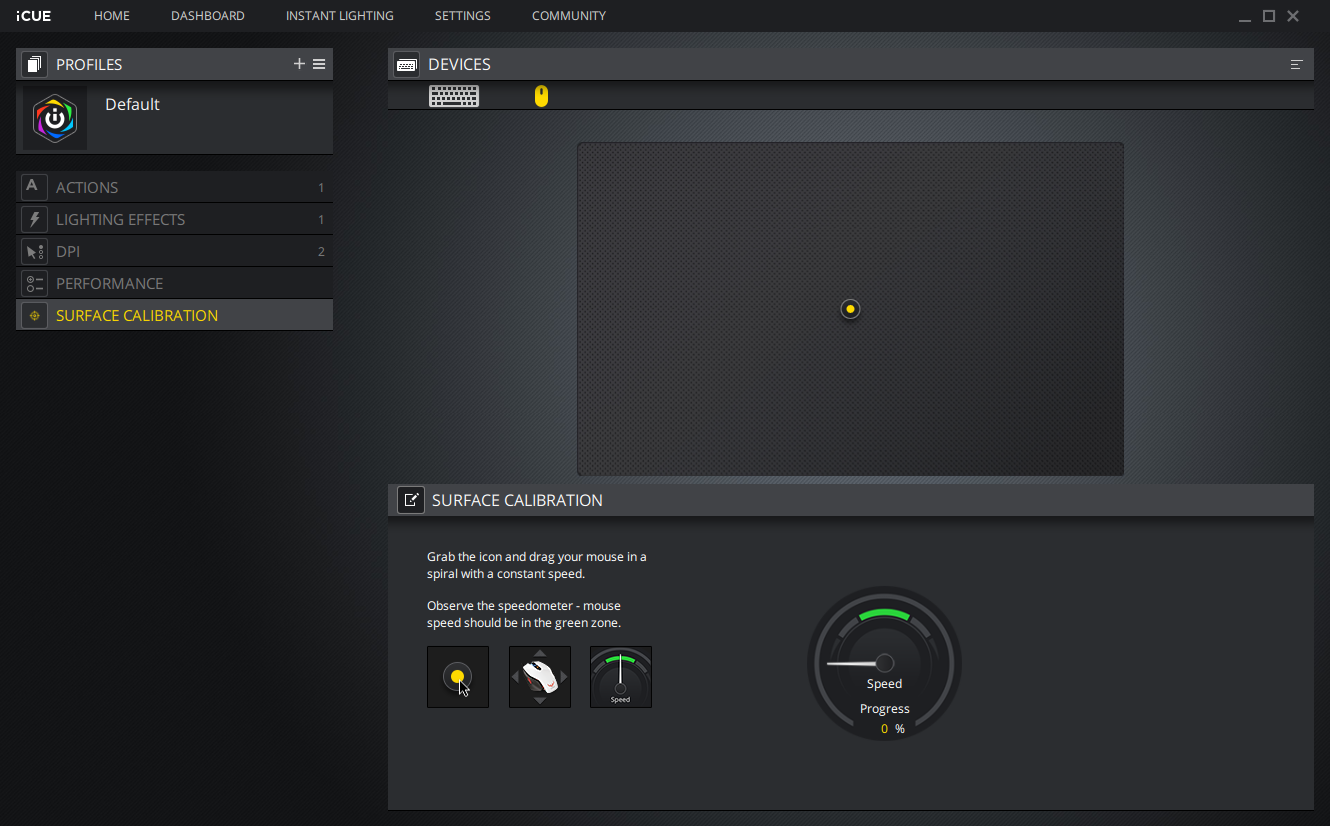The width and height of the screenshot is (1330, 826).
Task: Click the grab-icon instruction thumbnail
Action: coord(458,677)
